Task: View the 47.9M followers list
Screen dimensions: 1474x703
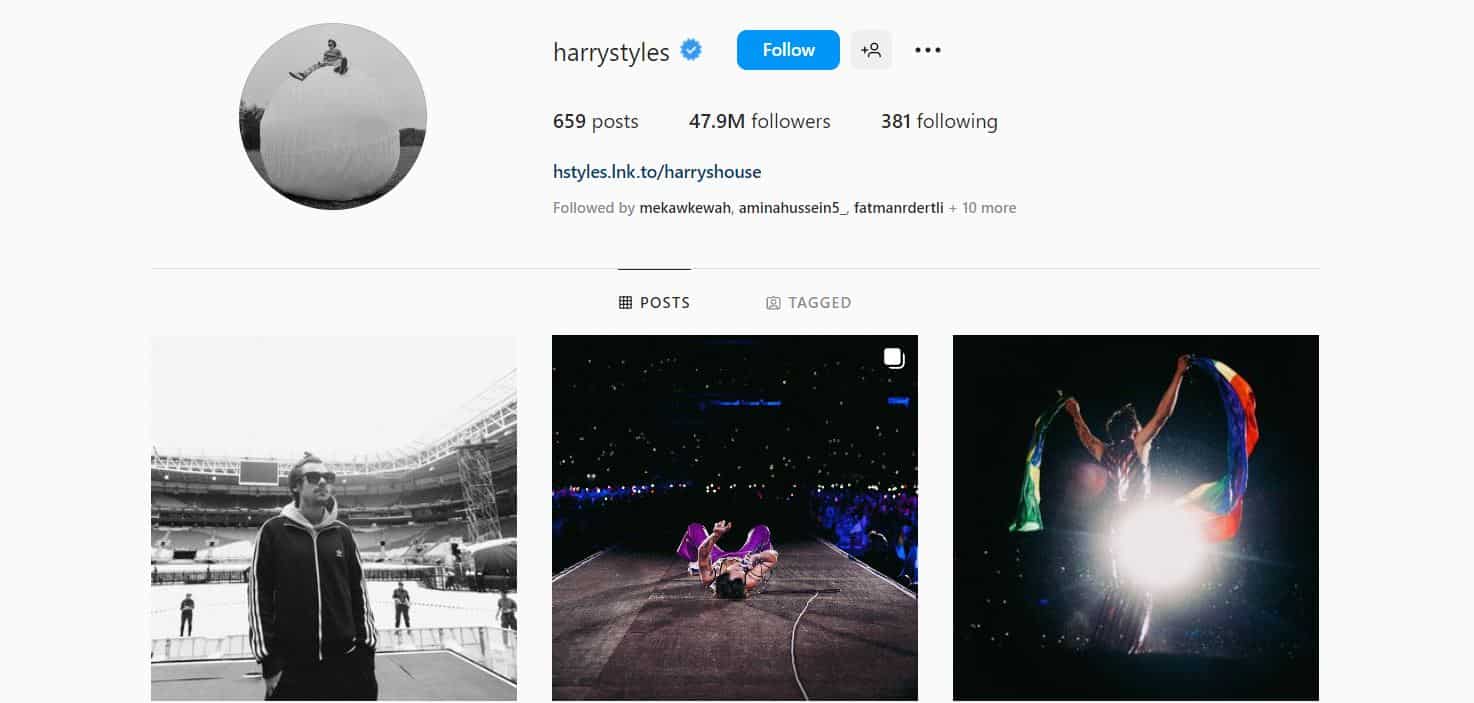Action: 759,121
